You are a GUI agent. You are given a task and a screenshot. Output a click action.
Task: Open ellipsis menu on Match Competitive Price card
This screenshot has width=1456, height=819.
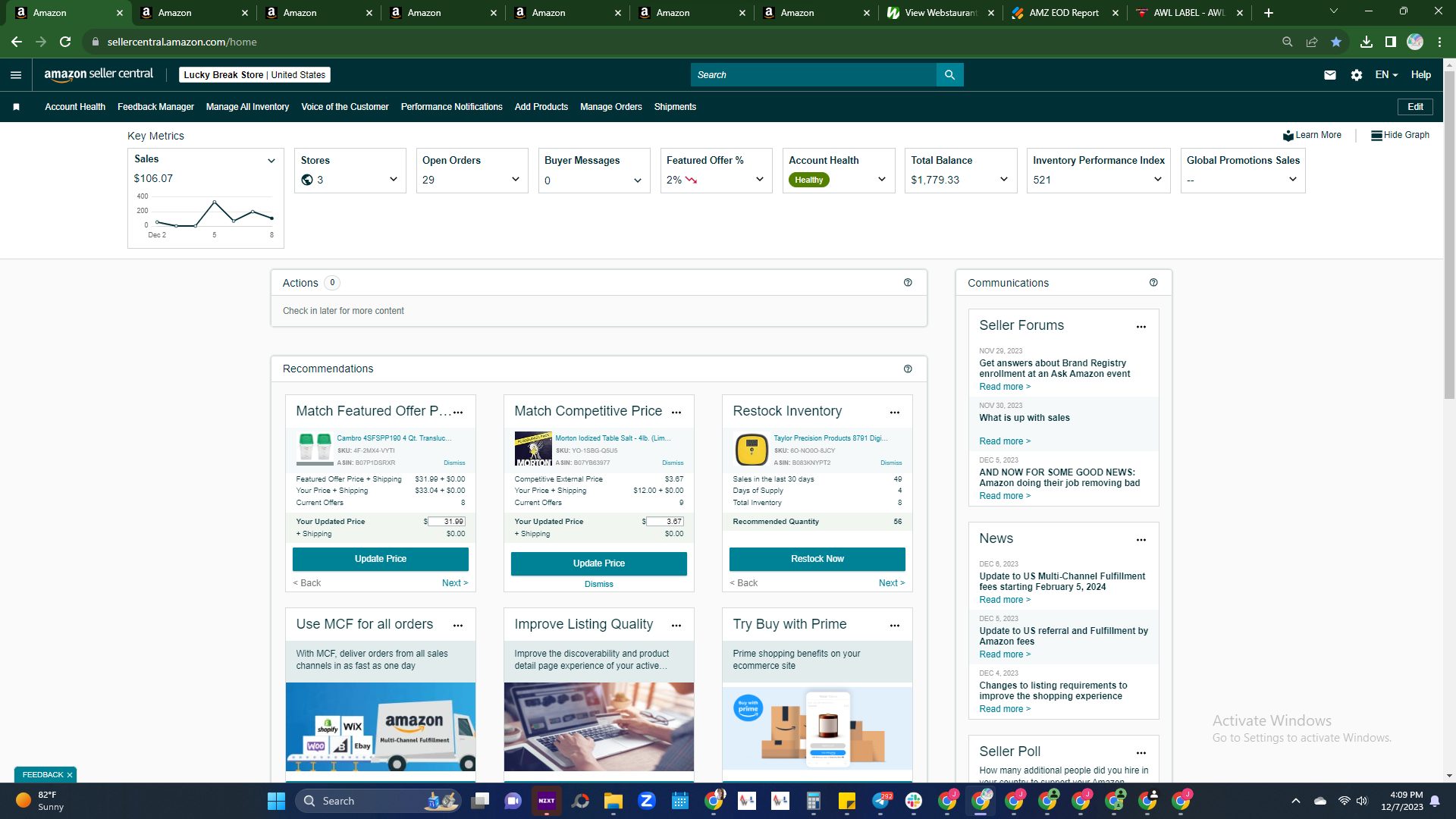tap(676, 413)
